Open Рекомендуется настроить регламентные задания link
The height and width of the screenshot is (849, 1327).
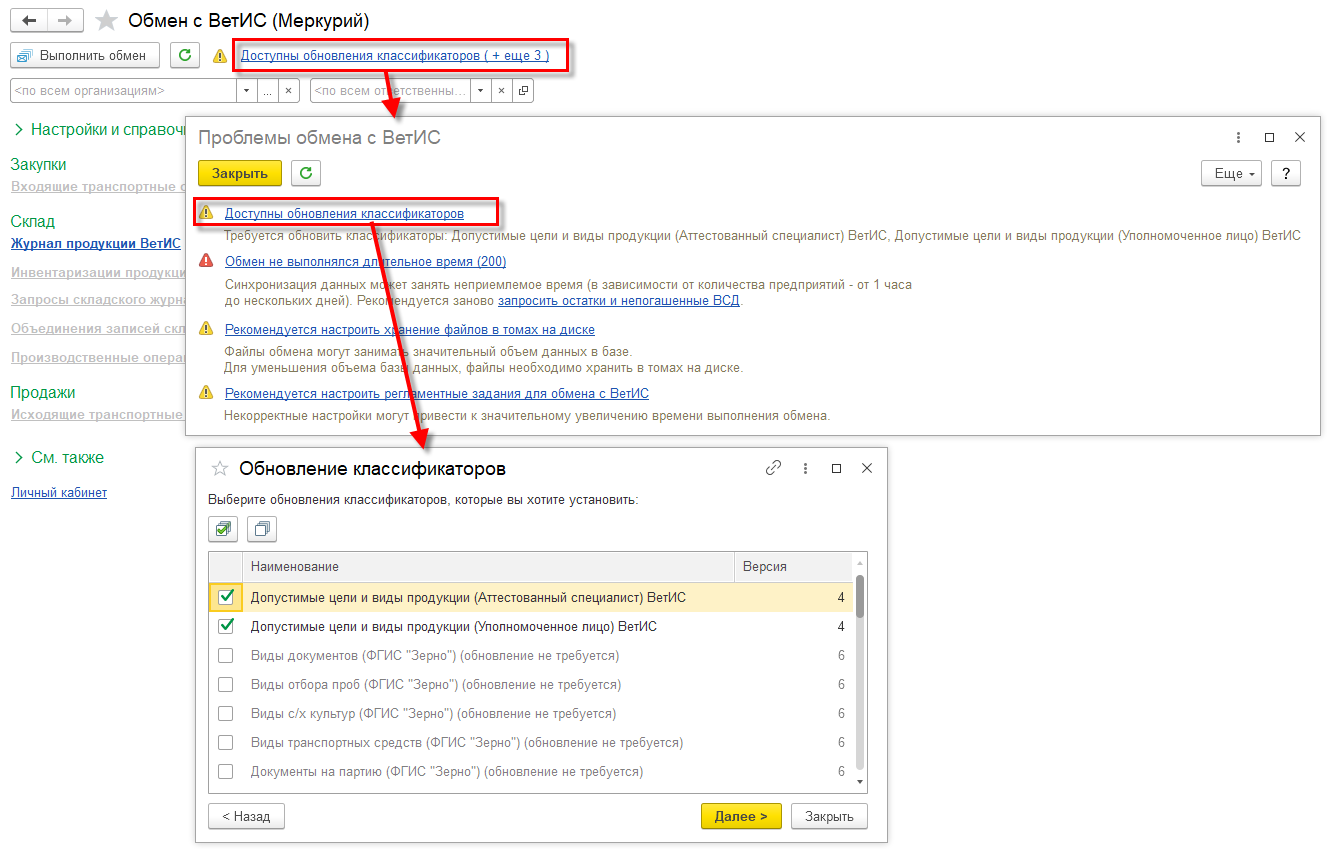(x=437, y=393)
